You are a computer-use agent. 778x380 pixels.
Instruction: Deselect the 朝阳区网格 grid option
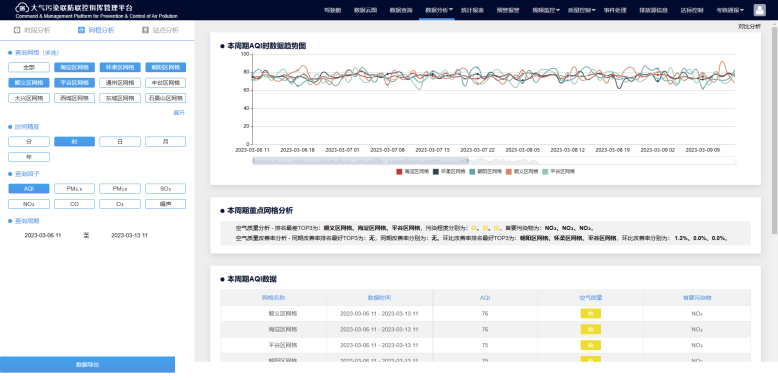[x=166, y=67]
